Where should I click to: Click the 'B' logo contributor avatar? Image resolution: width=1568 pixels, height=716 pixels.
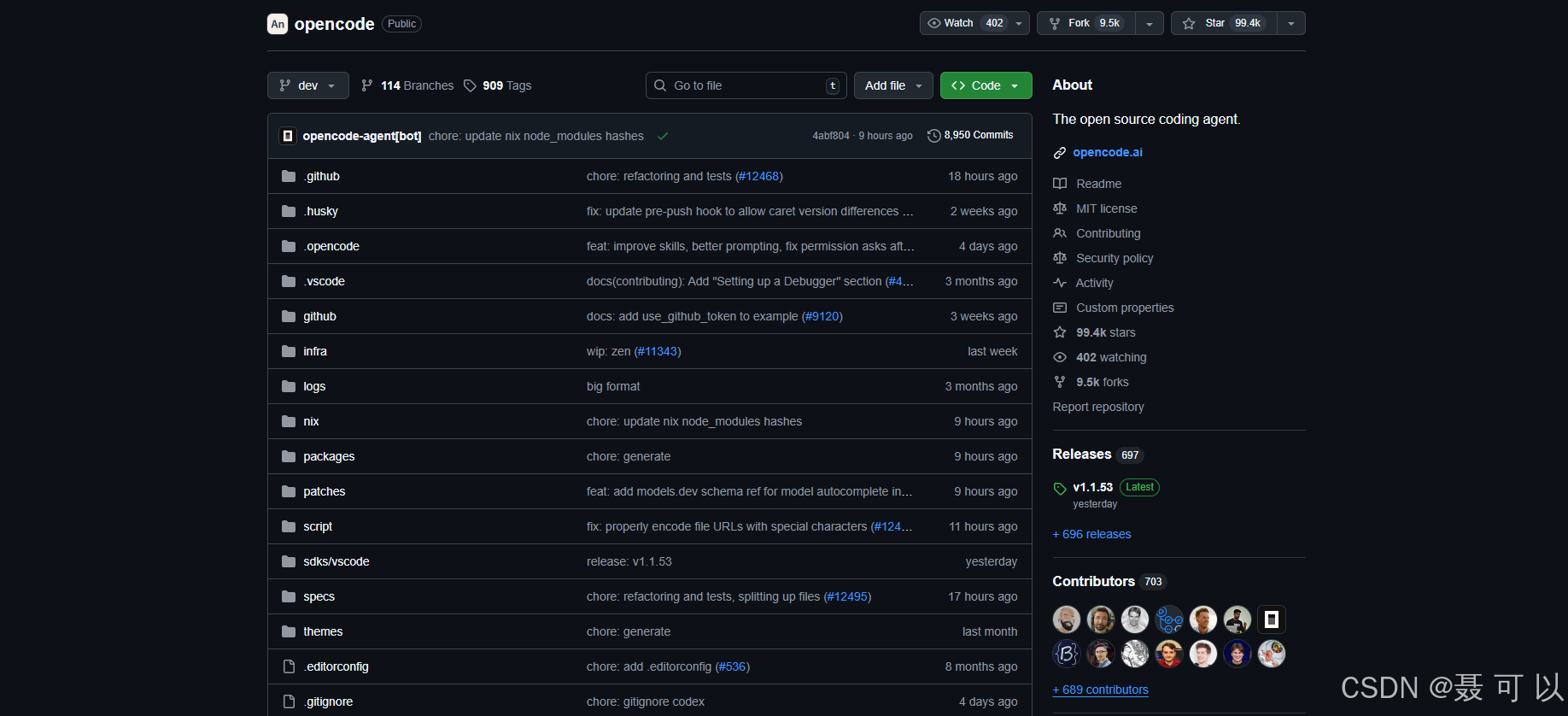pyautogui.click(x=1067, y=654)
